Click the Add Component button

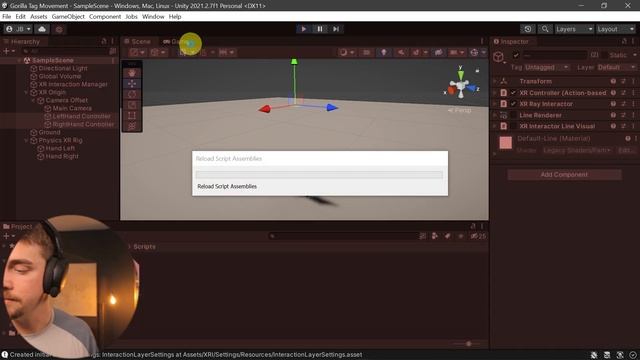564,175
